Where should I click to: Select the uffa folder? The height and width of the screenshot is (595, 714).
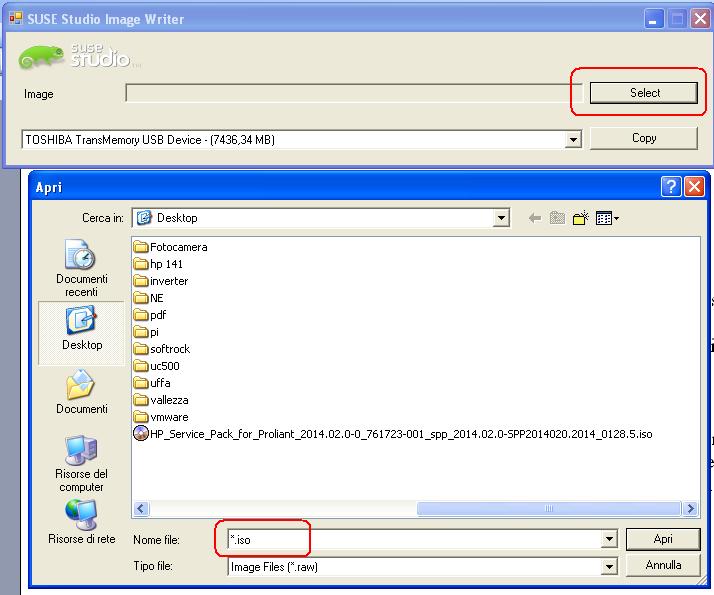(153, 383)
